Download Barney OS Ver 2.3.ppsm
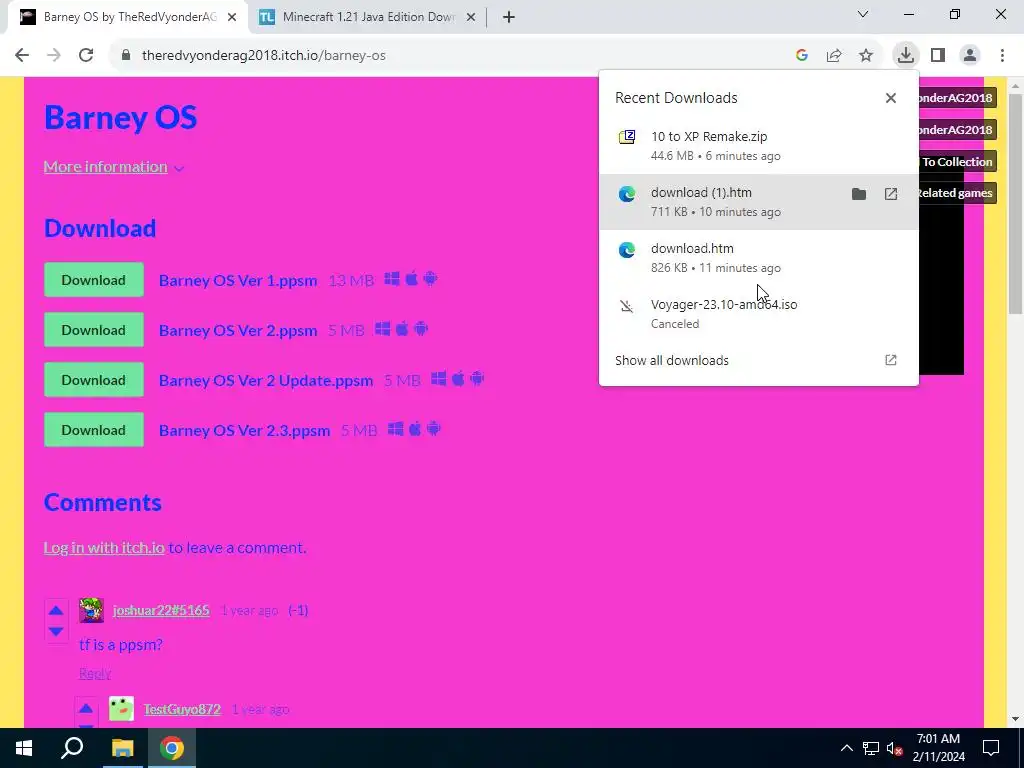Viewport: 1024px width, 768px height. tap(94, 430)
